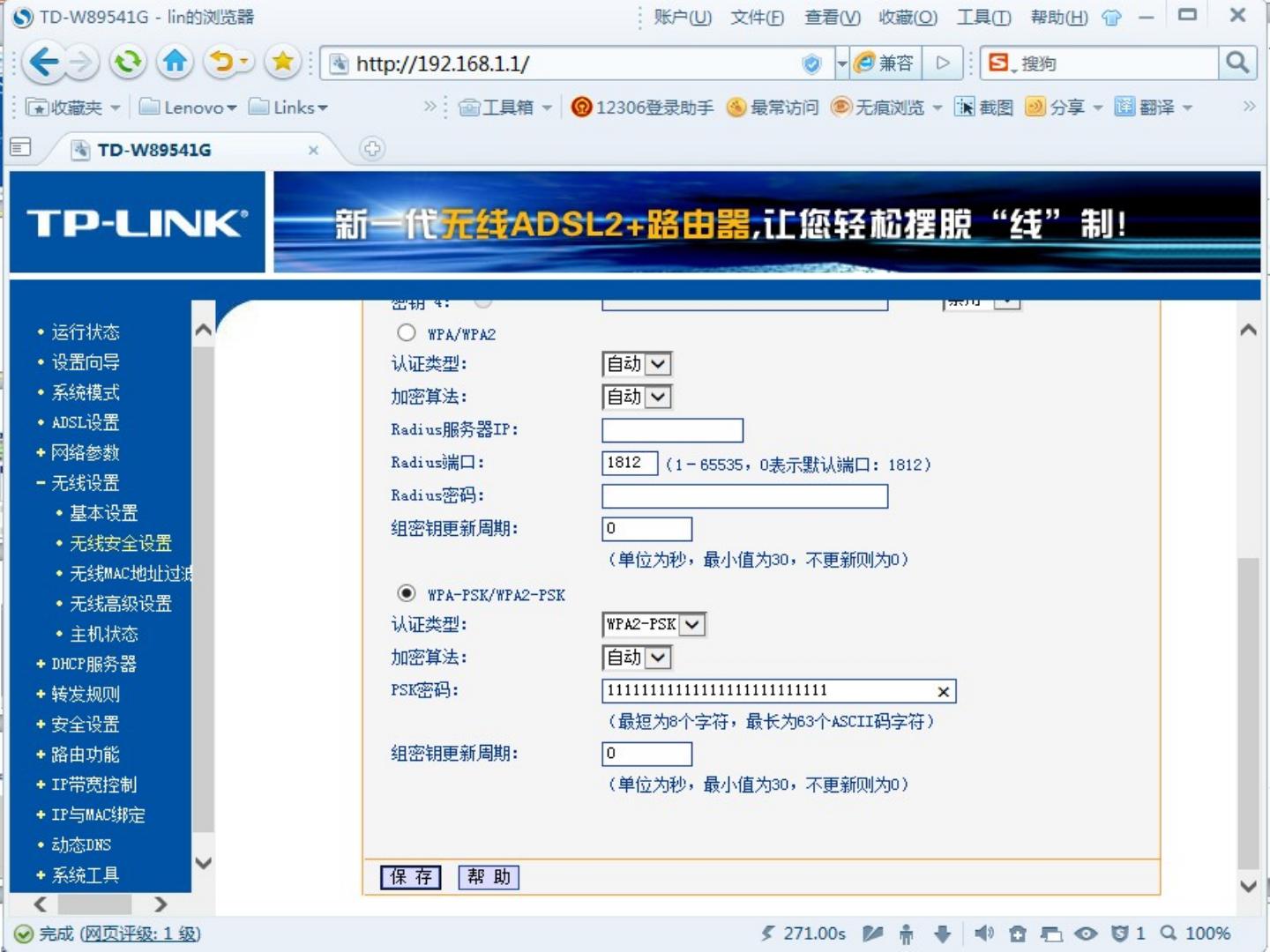Select the WPA-PSK/WPA2-PSK radio button
Screen dimensions: 1270x952
(406, 593)
